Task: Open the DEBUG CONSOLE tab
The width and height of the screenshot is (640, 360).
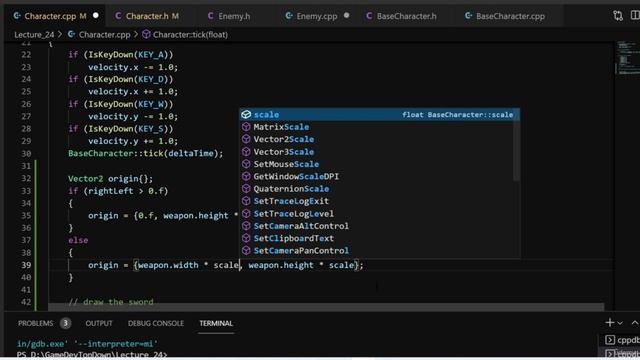Action: point(156,323)
